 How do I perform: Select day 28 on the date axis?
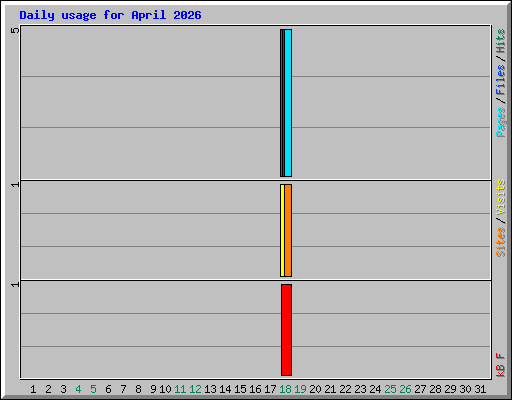[435, 389]
